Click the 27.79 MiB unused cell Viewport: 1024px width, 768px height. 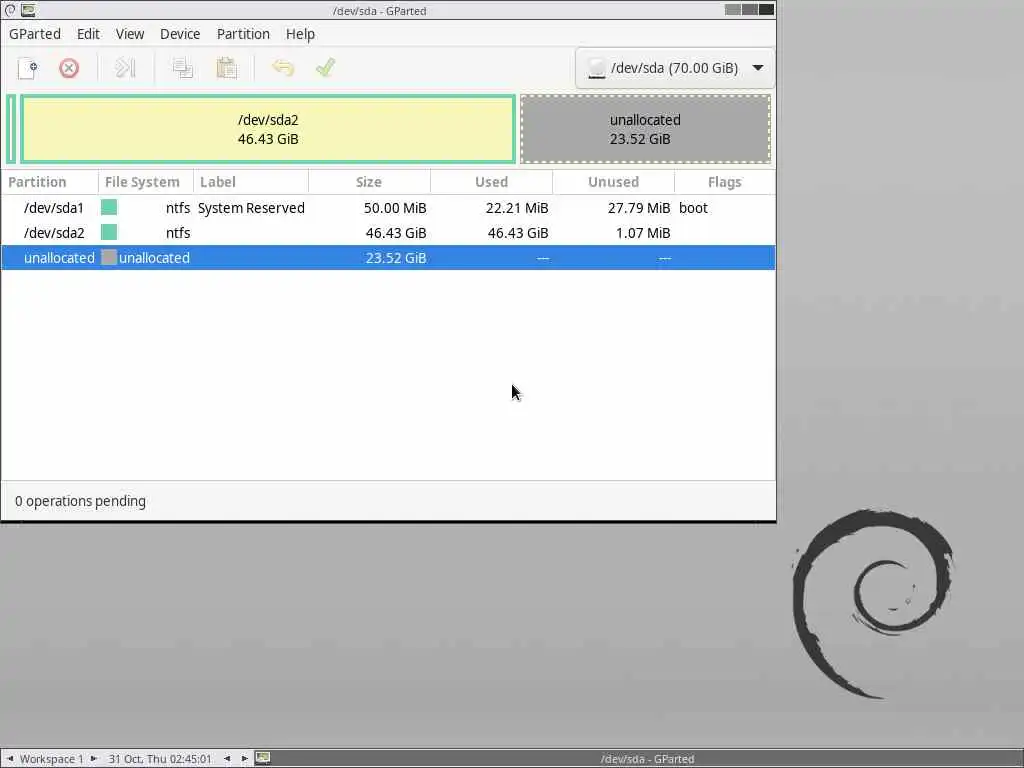639,208
